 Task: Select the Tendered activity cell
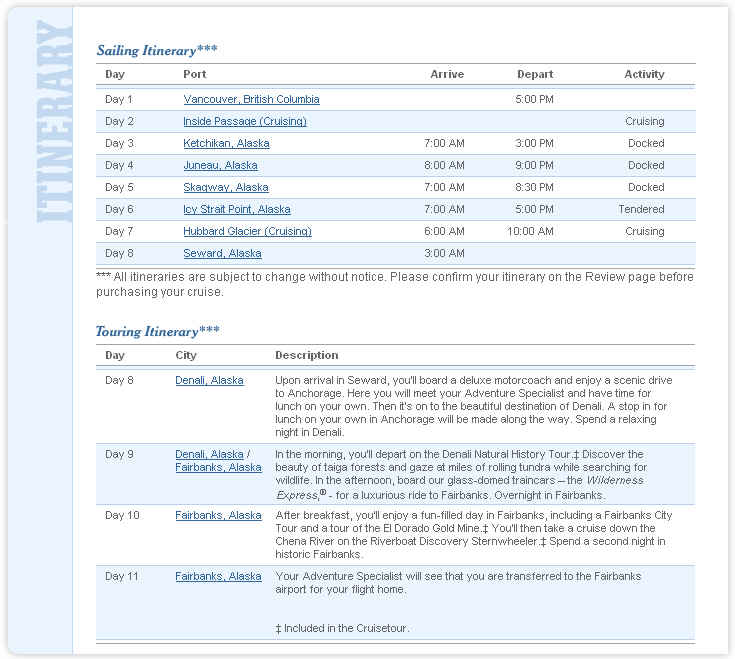click(641, 210)
